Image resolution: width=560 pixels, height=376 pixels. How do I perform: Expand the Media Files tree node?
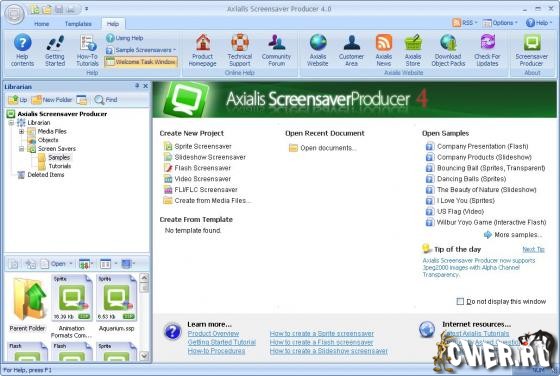(21, 131)
